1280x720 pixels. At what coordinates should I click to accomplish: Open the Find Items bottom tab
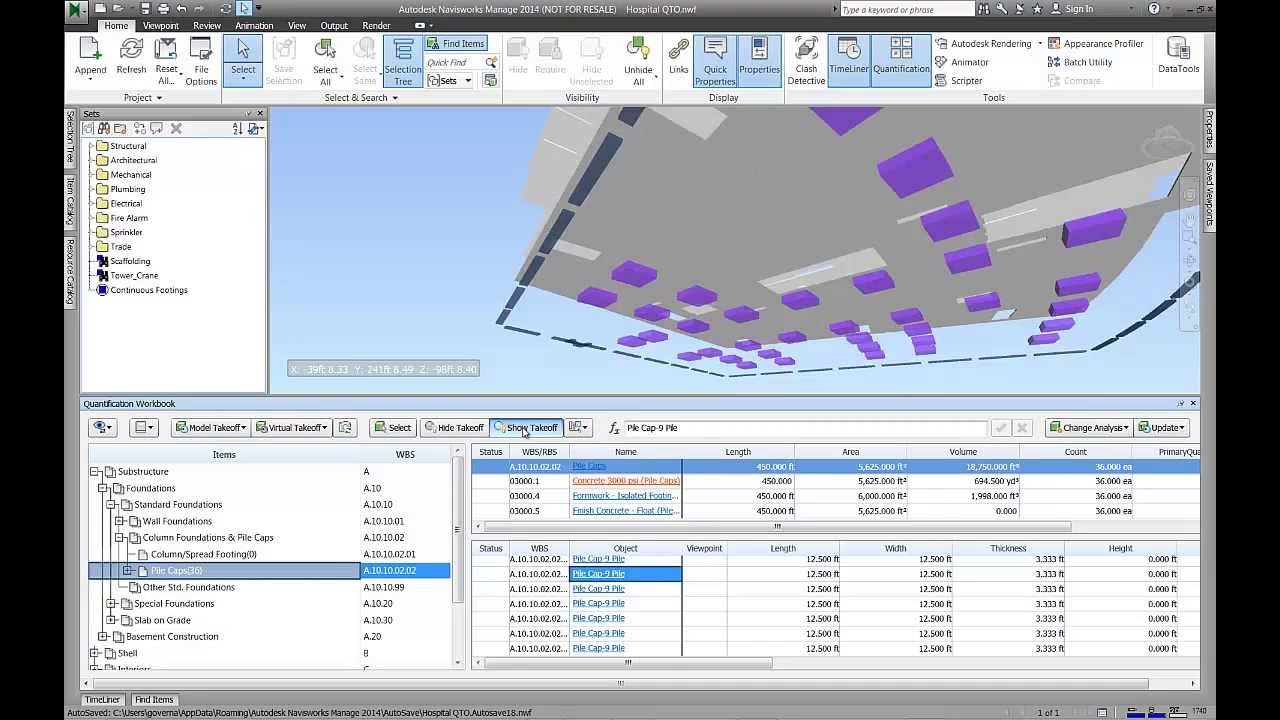click(154, 700)
